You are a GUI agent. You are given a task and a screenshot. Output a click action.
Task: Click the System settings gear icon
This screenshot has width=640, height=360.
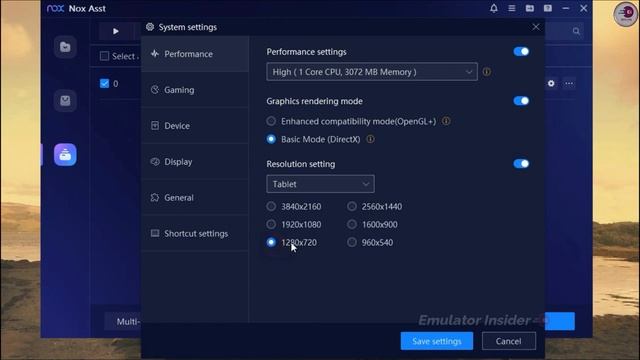pos(150,27)
